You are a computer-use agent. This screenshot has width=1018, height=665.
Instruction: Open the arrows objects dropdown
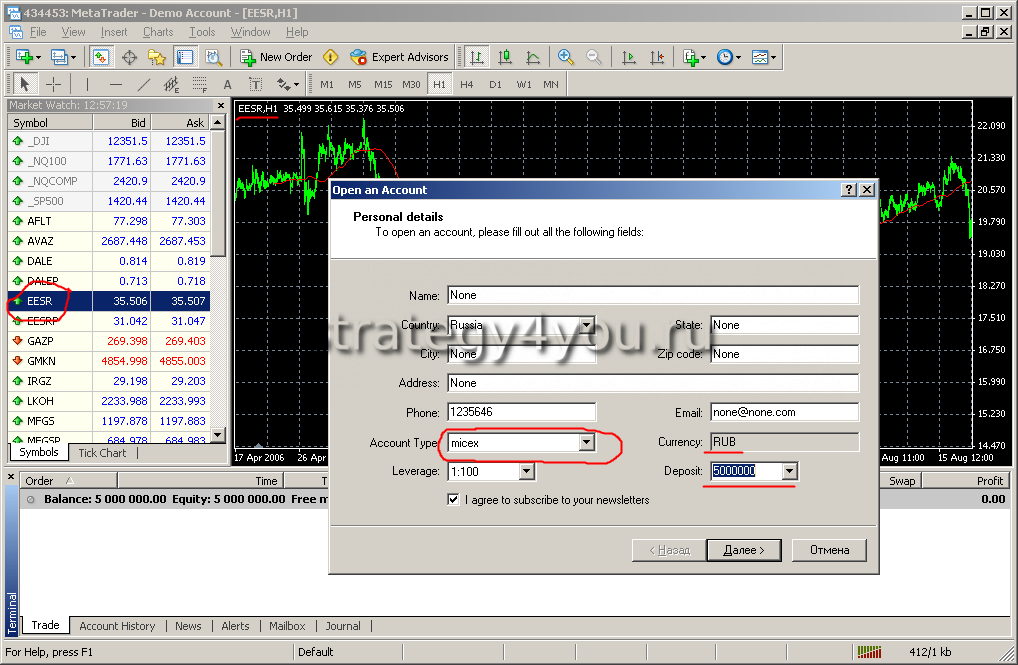(288, 84)
